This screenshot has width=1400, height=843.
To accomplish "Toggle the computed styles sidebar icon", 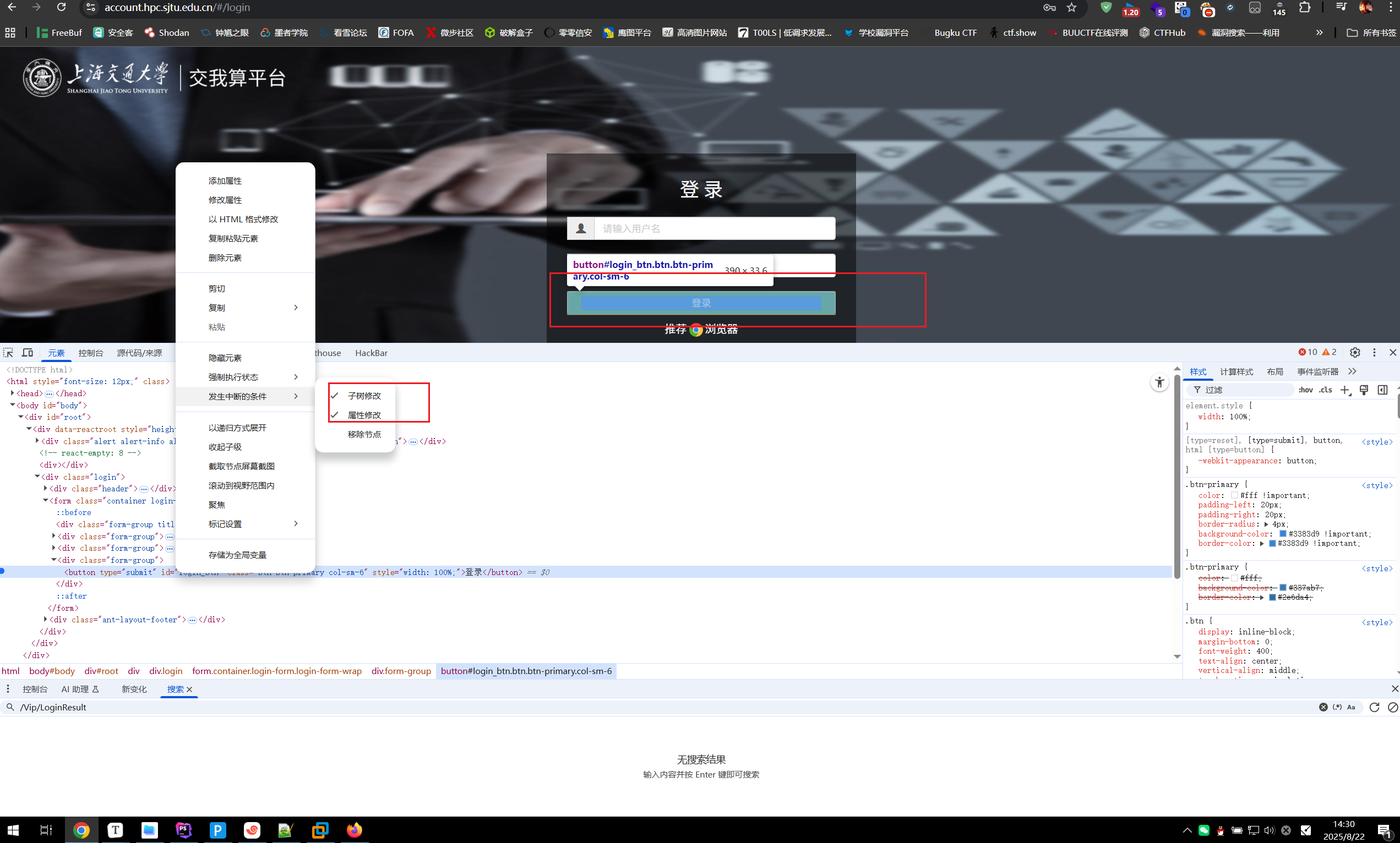I will tap(1382, 390).
